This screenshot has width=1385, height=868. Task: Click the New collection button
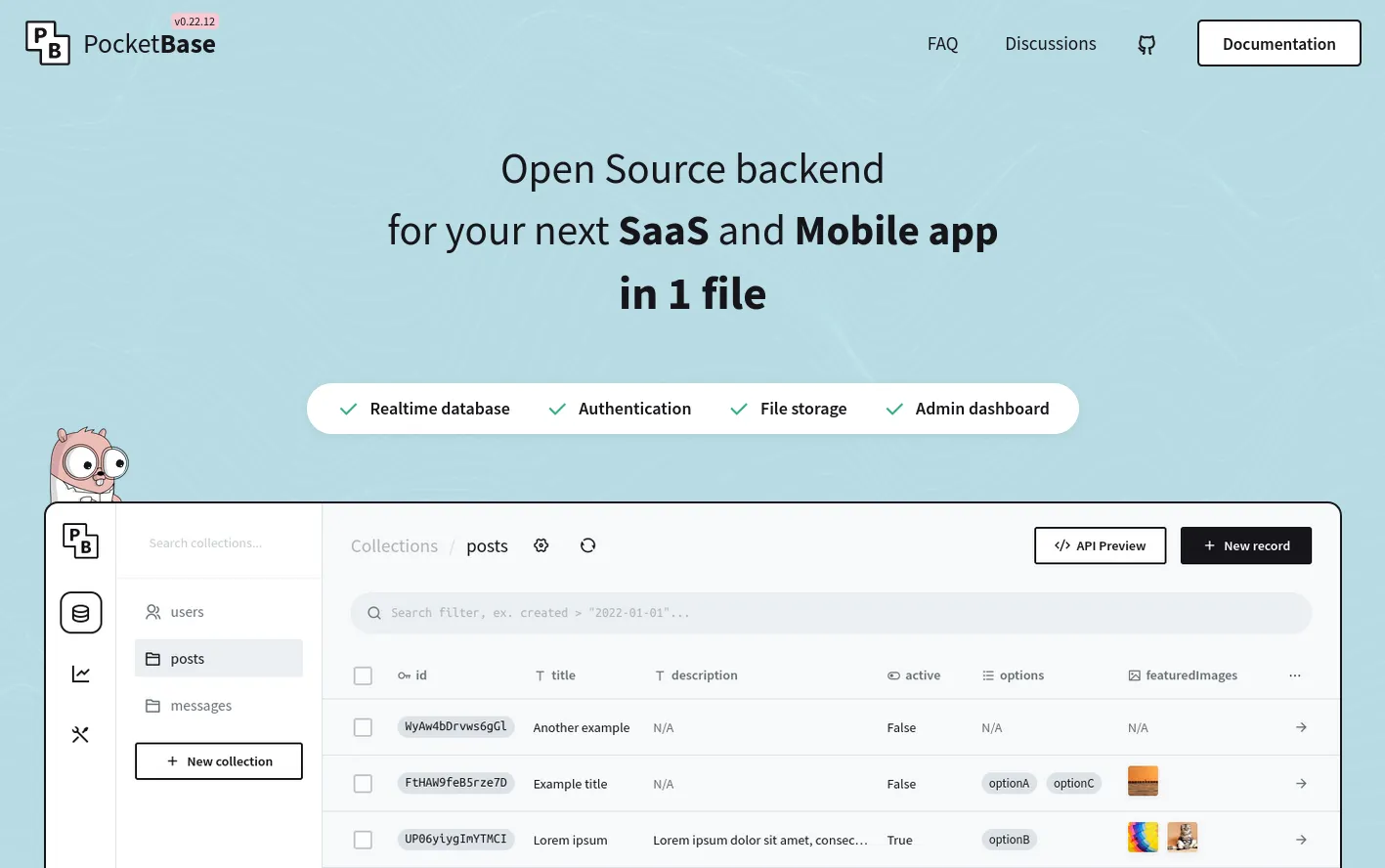[219, 761]
